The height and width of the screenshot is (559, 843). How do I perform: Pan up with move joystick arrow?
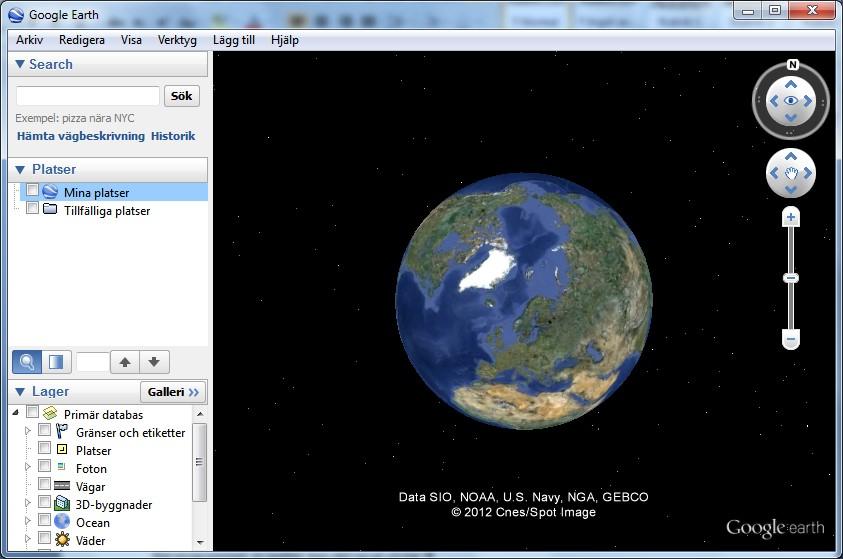tap(791, 156)
